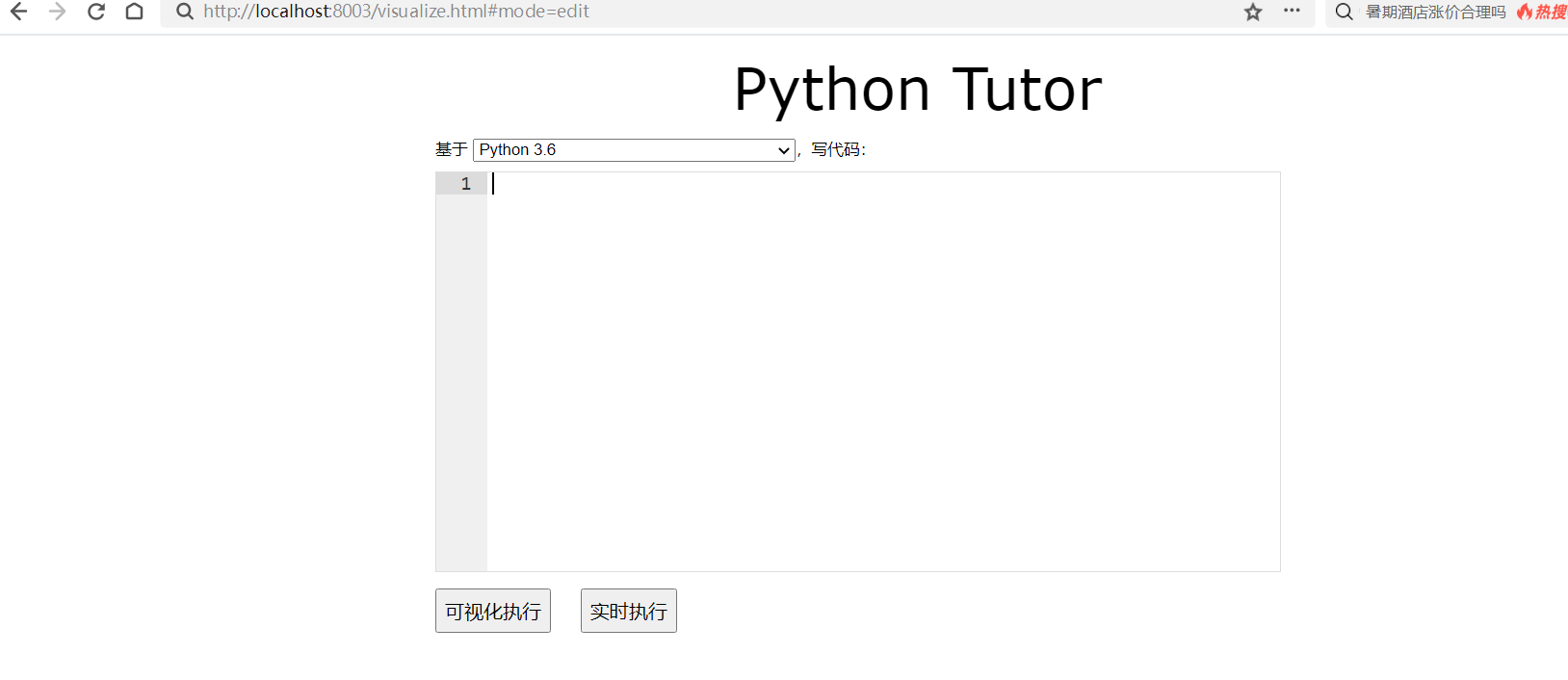The image size is (1568, 680).
Task: Click line number 1 in the editor gutter
Action: pos(466,184)
